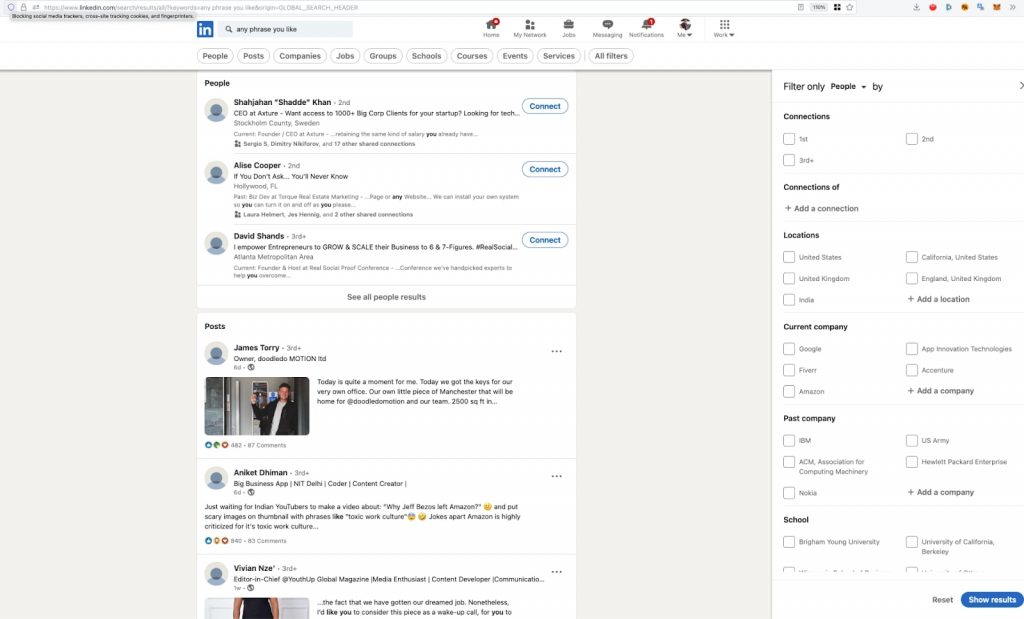Check the India location filter
This screenshot has width=1024, height=619.
(789, 300)
